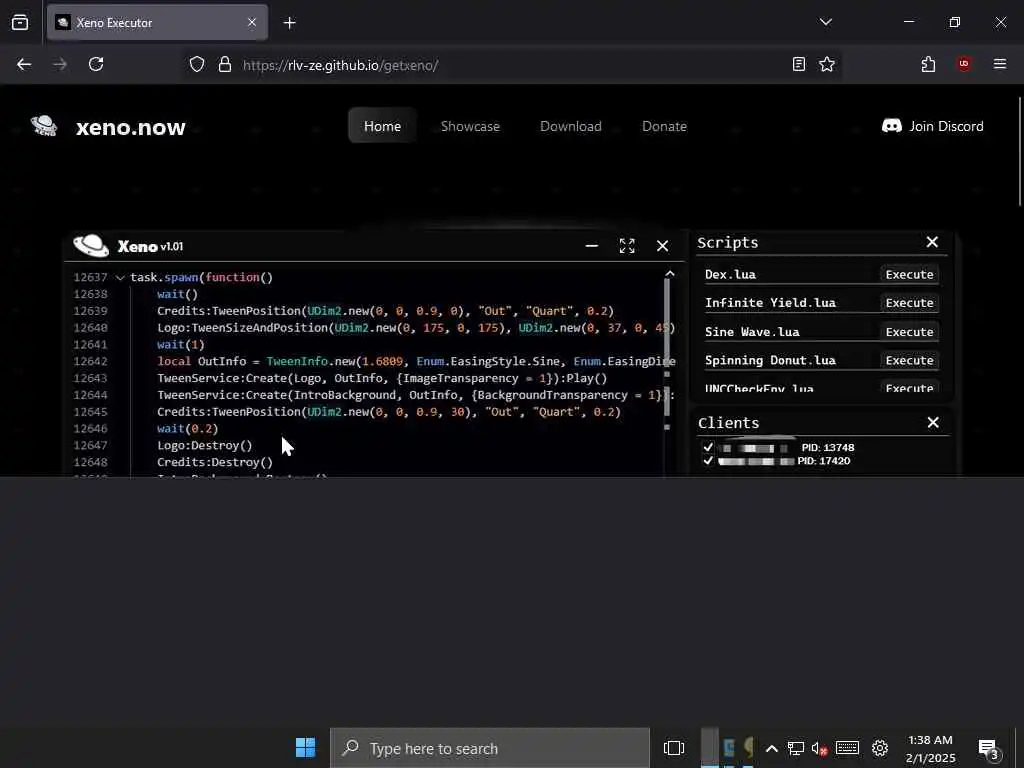List all tabs with the dropdown arrow
This screenshot has width=1024, height=768.
[825, 22]
